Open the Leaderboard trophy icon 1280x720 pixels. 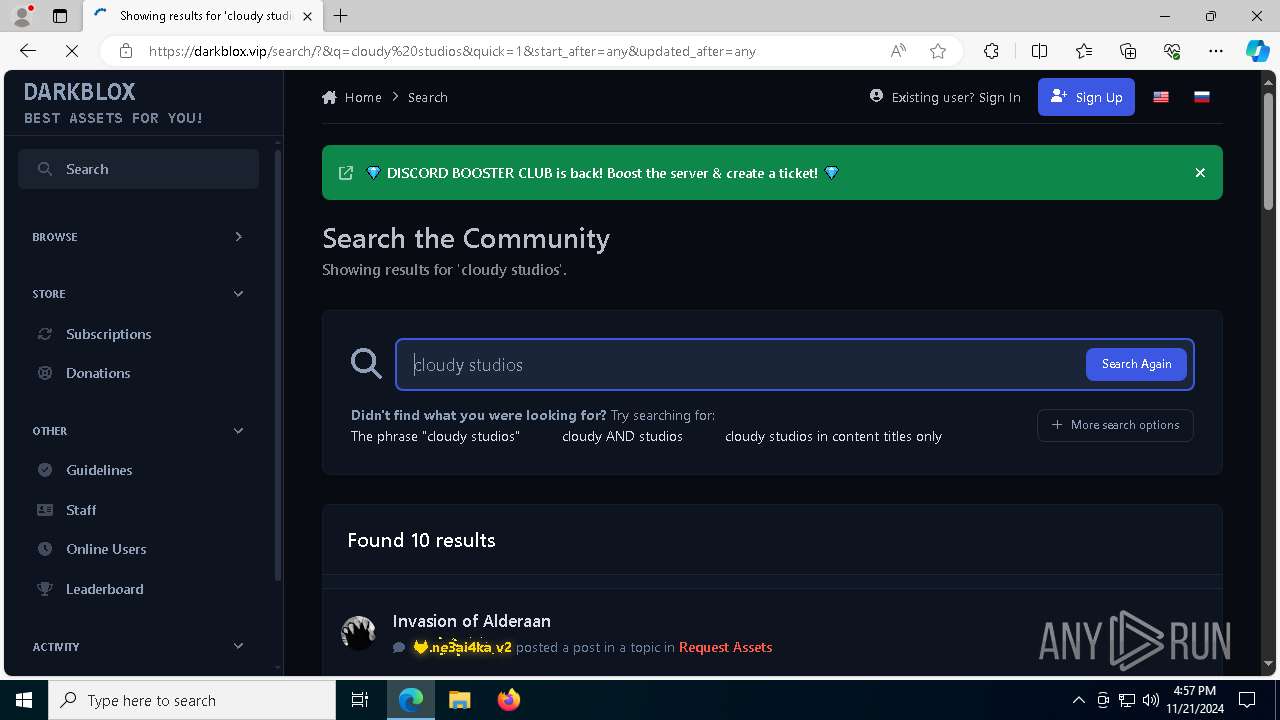[x=44, y=589]
